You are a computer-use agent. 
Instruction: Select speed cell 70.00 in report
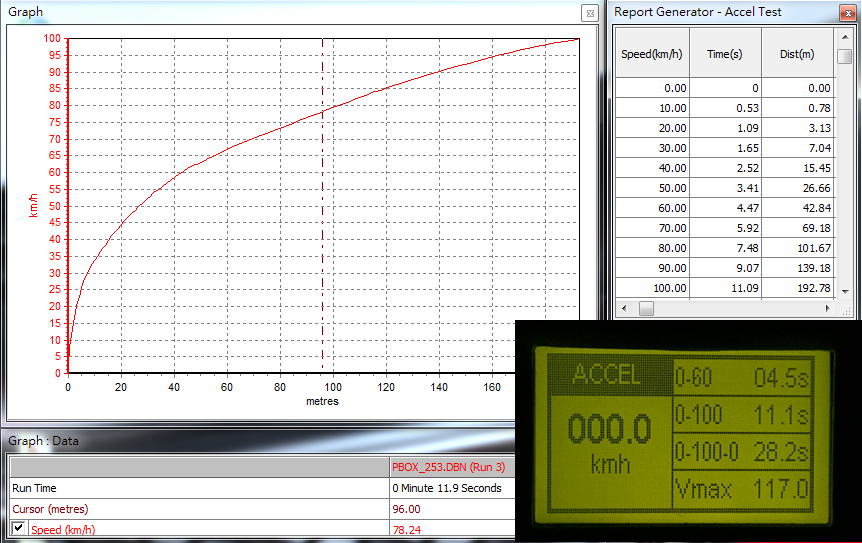click(x=652, y=228)
